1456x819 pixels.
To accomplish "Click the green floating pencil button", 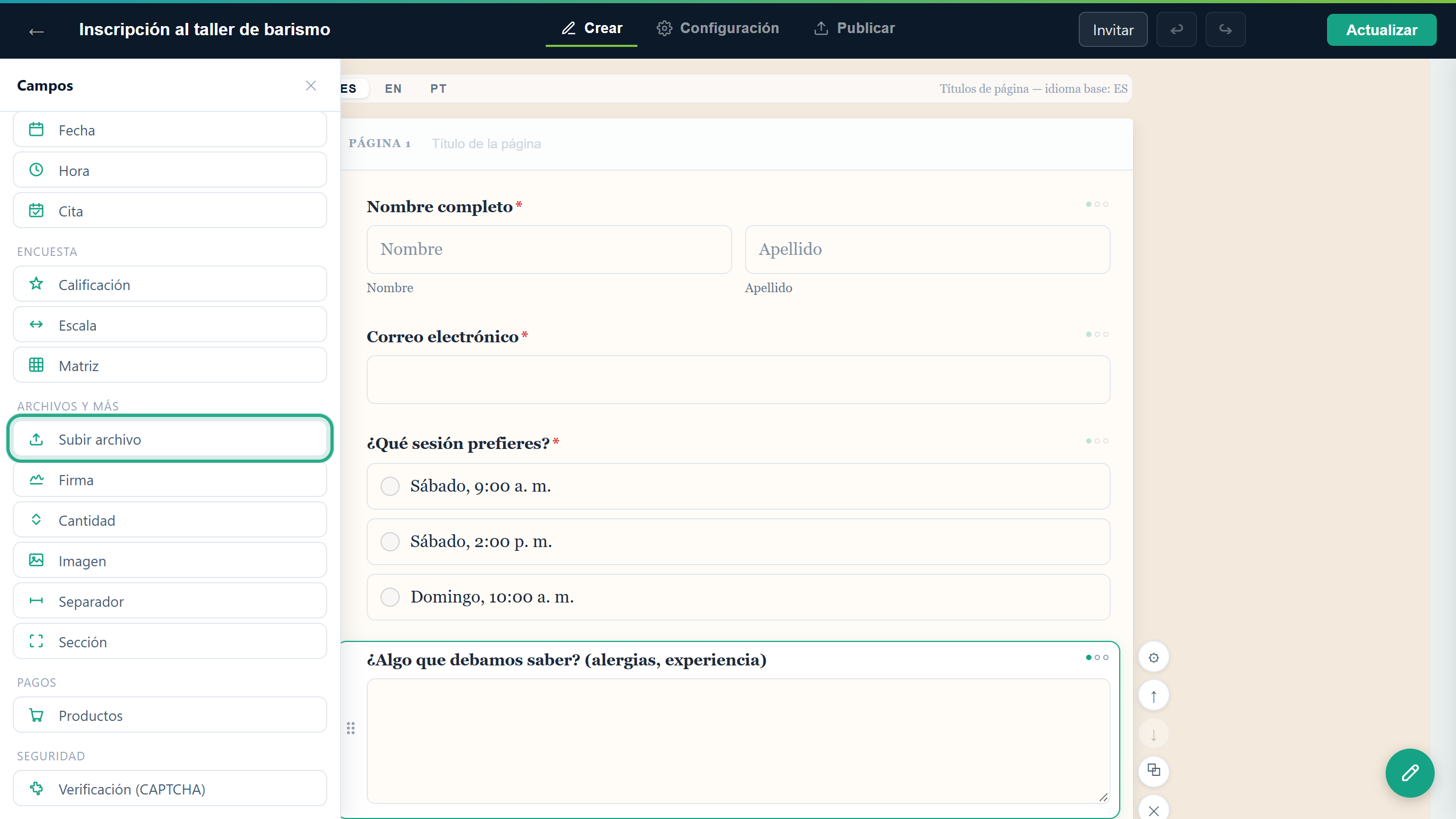I will click(1410, 773).
